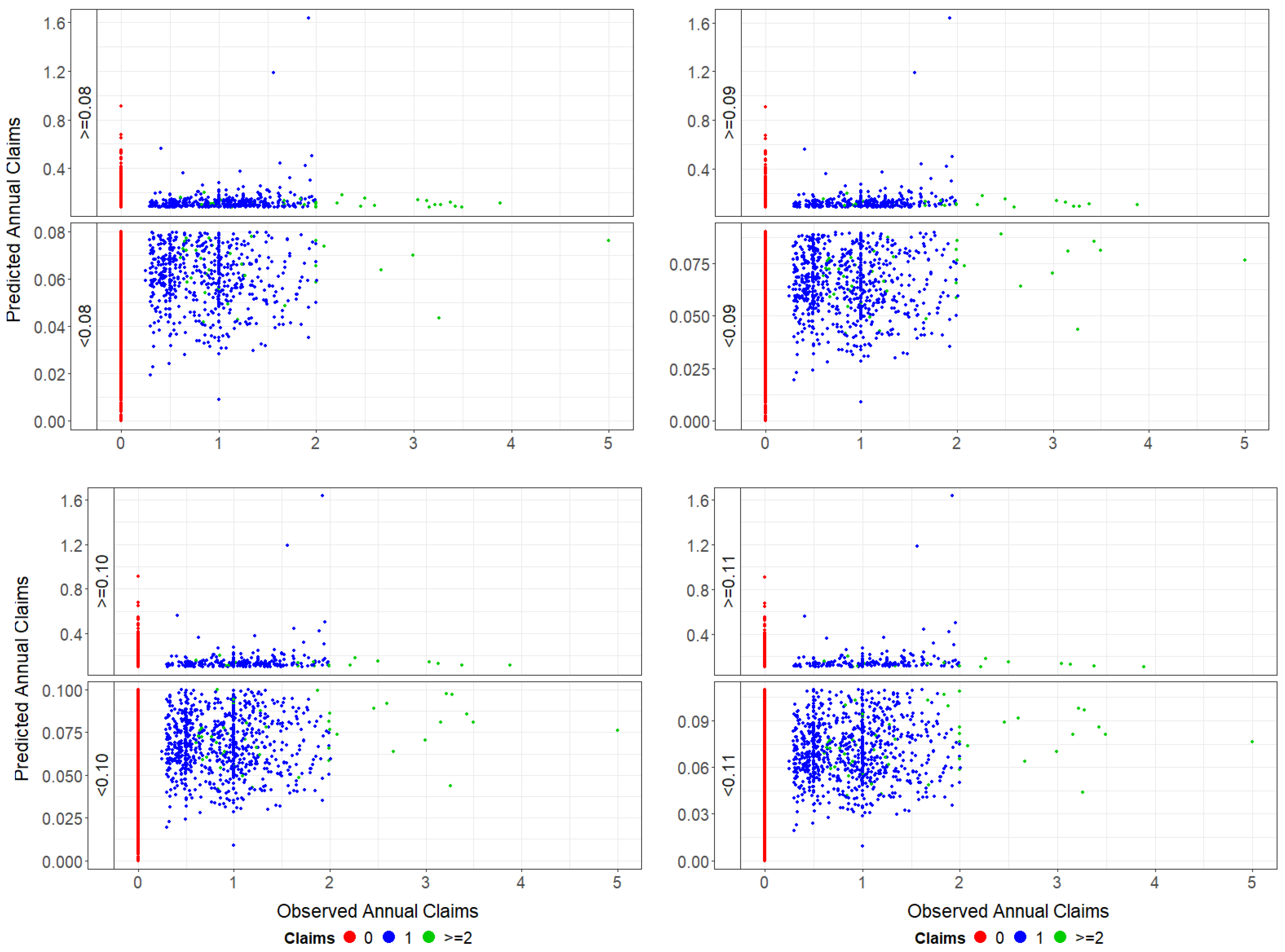Click the green legend dot in right legend
Screen dimensions: 1285x952
(1060, 937)
